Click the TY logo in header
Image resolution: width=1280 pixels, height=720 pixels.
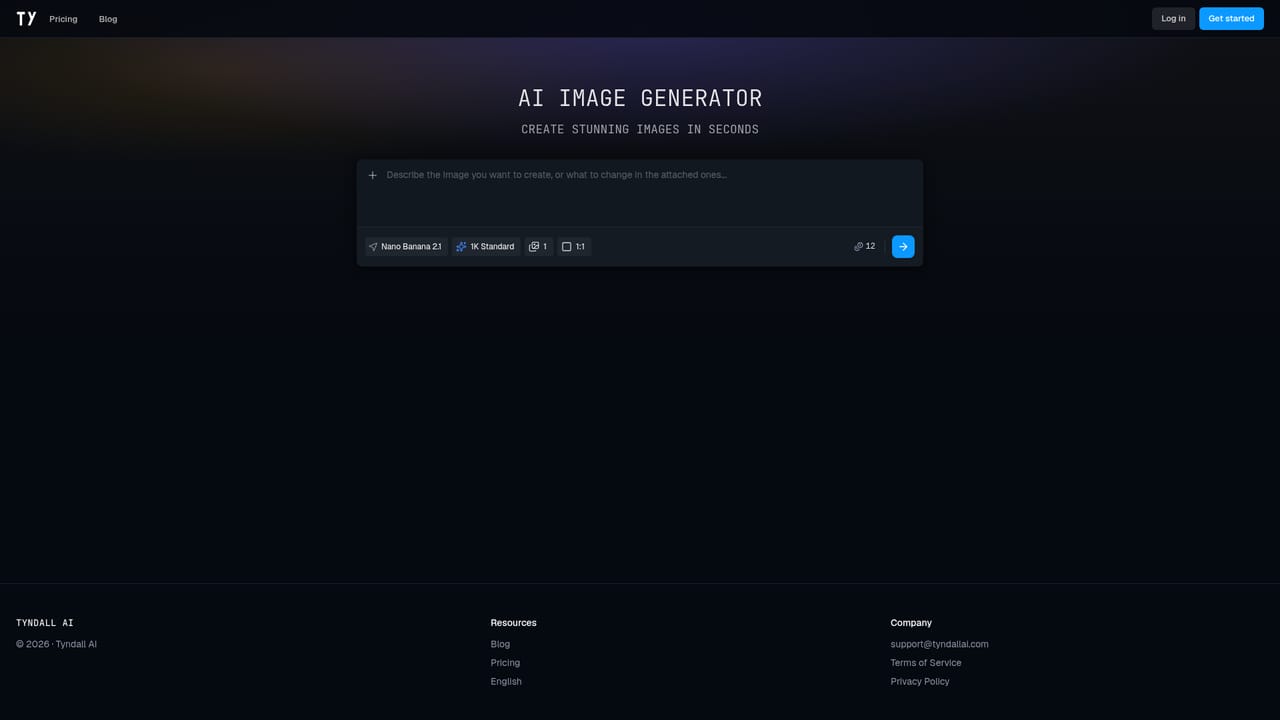[x=26, y=19]
